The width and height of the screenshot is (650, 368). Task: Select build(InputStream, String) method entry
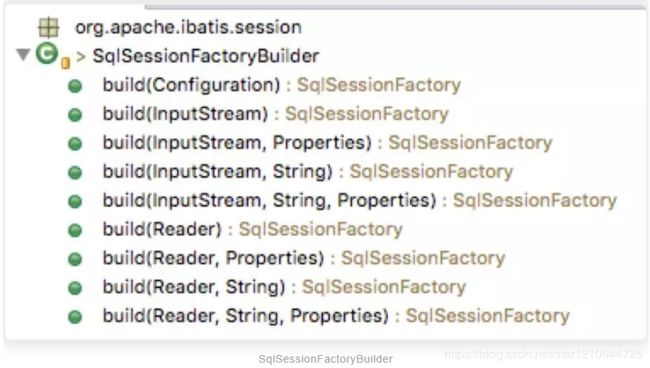[308, 172]
